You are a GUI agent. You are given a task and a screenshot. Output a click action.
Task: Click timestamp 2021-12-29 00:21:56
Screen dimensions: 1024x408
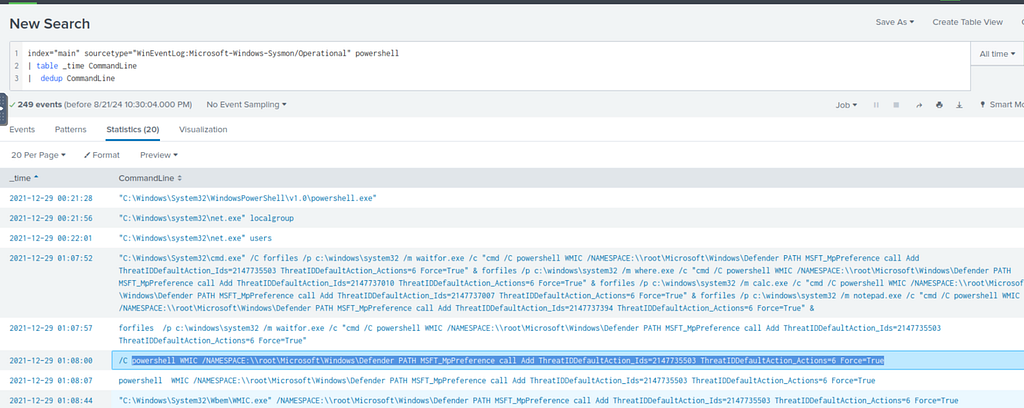51,218
